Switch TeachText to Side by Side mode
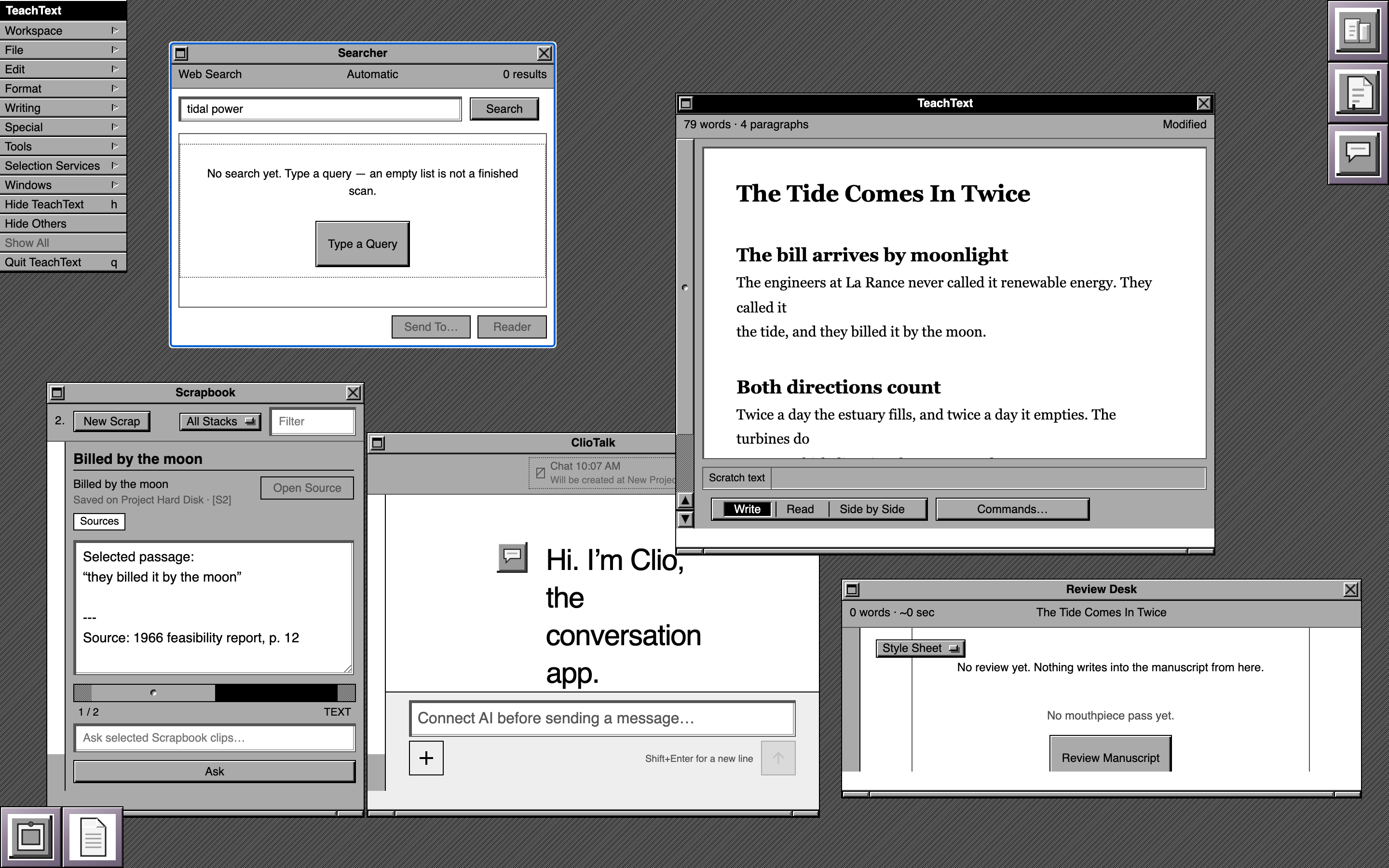 (x=872, y=509)
